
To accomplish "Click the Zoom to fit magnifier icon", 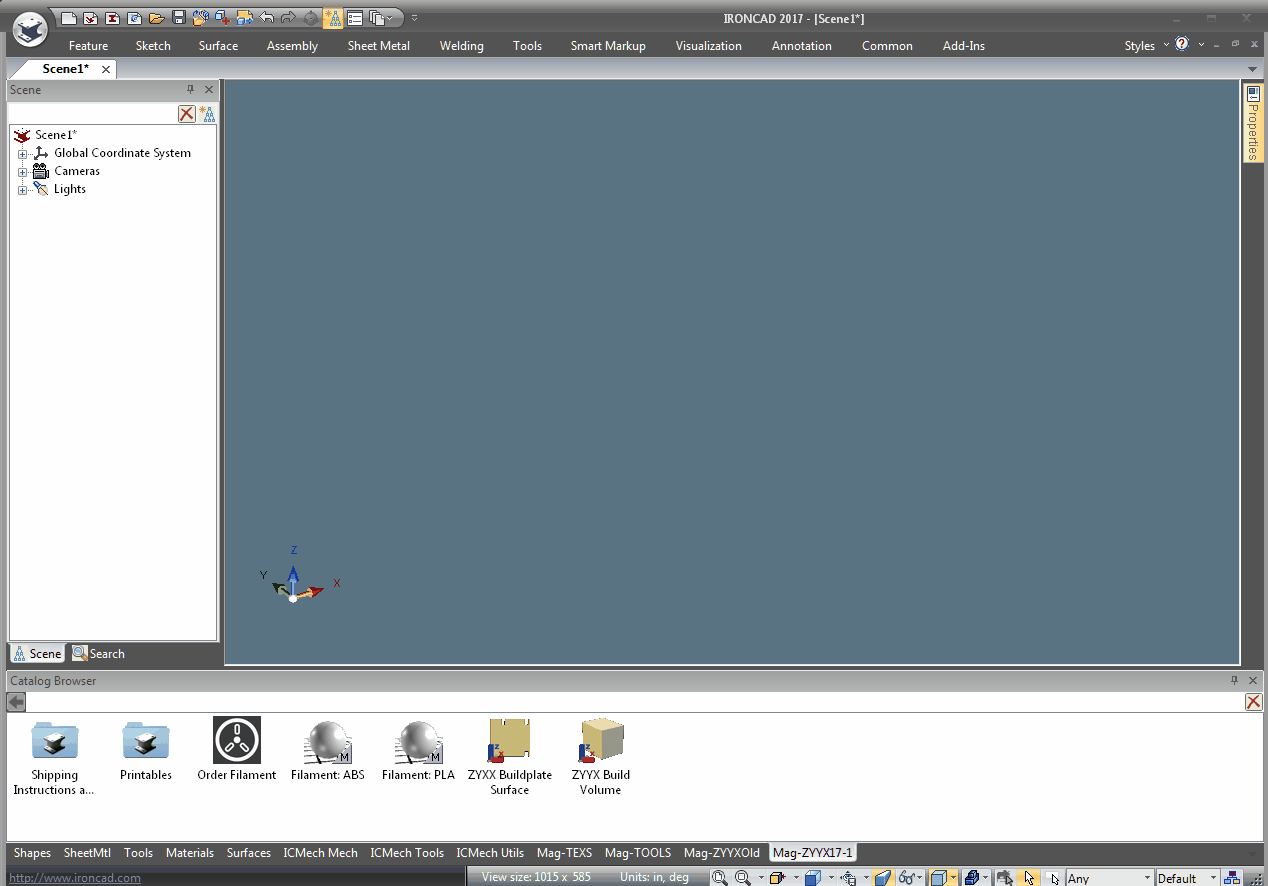I will (720, 878).
